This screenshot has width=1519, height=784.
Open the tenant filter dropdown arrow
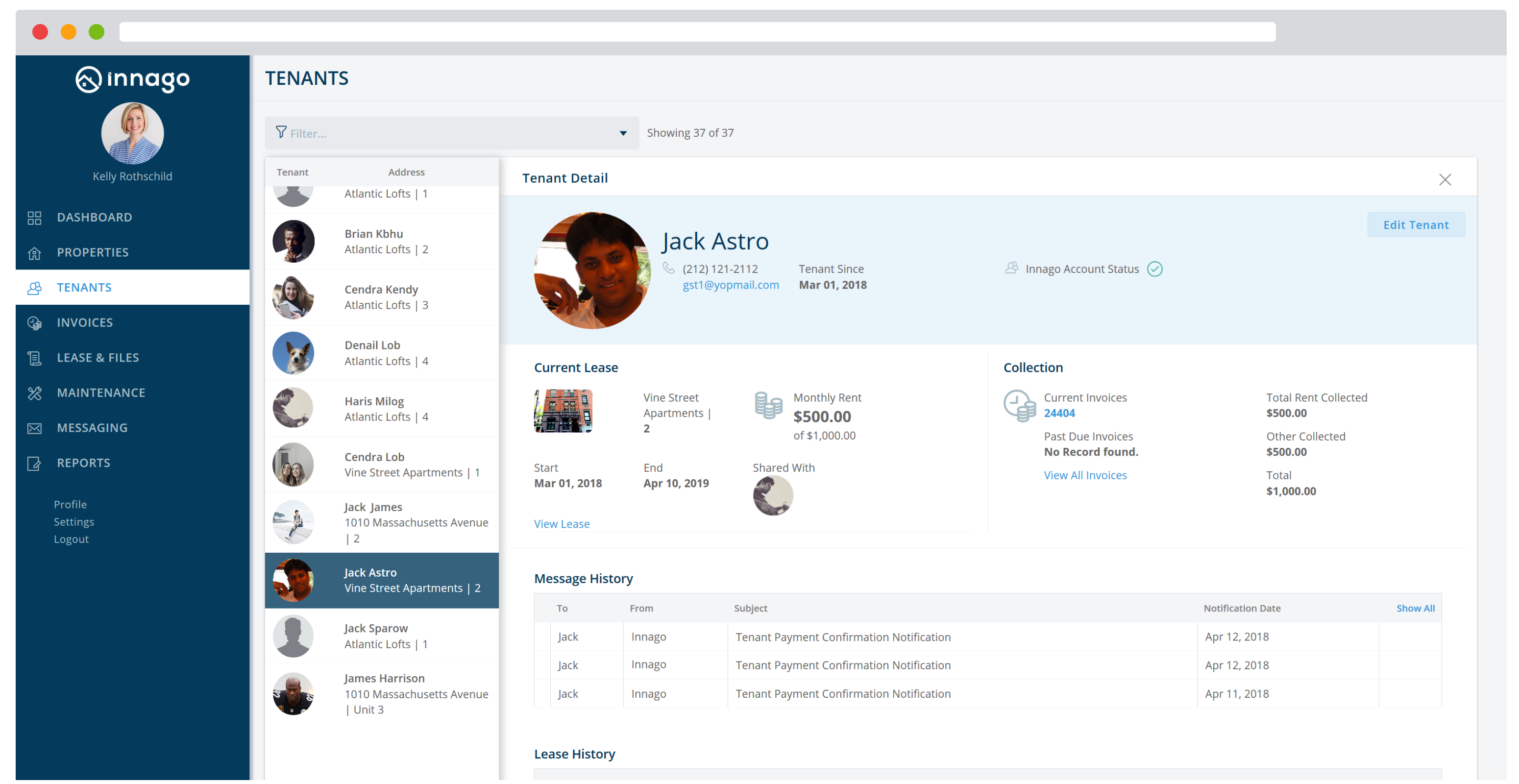(623, 133)
